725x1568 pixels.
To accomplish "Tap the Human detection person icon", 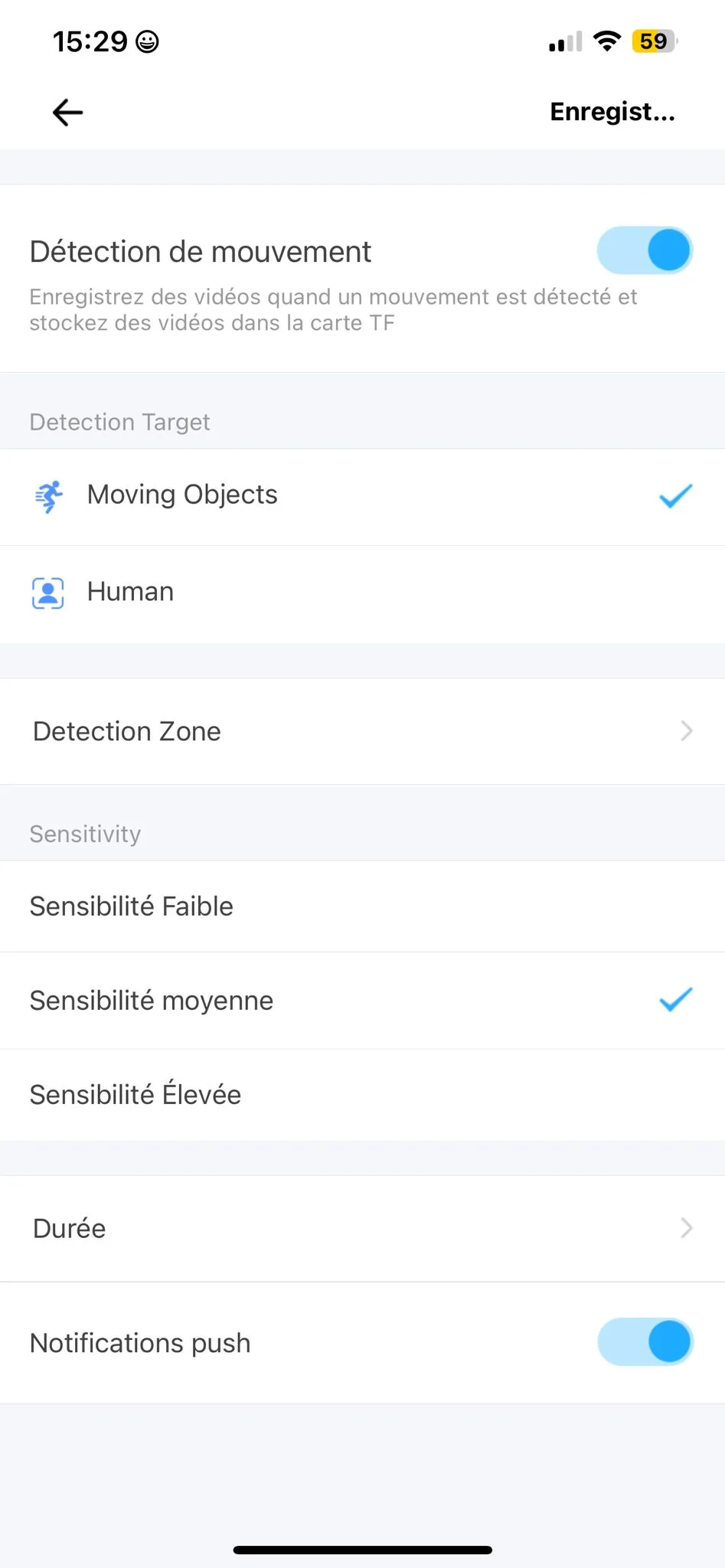I will pos(47,593).
